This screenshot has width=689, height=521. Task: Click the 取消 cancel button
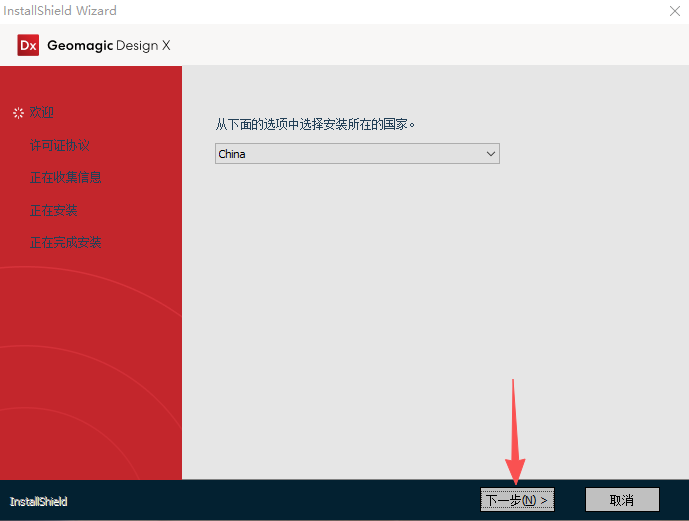622,499
